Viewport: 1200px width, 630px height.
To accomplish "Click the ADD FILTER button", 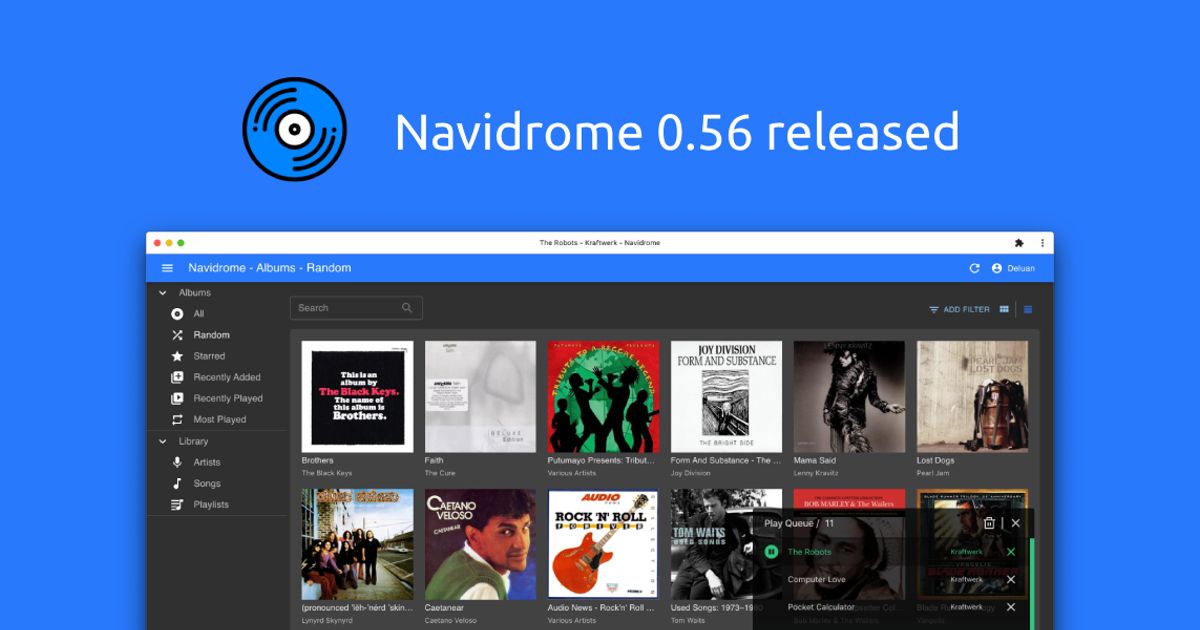I will click(959, 310).
